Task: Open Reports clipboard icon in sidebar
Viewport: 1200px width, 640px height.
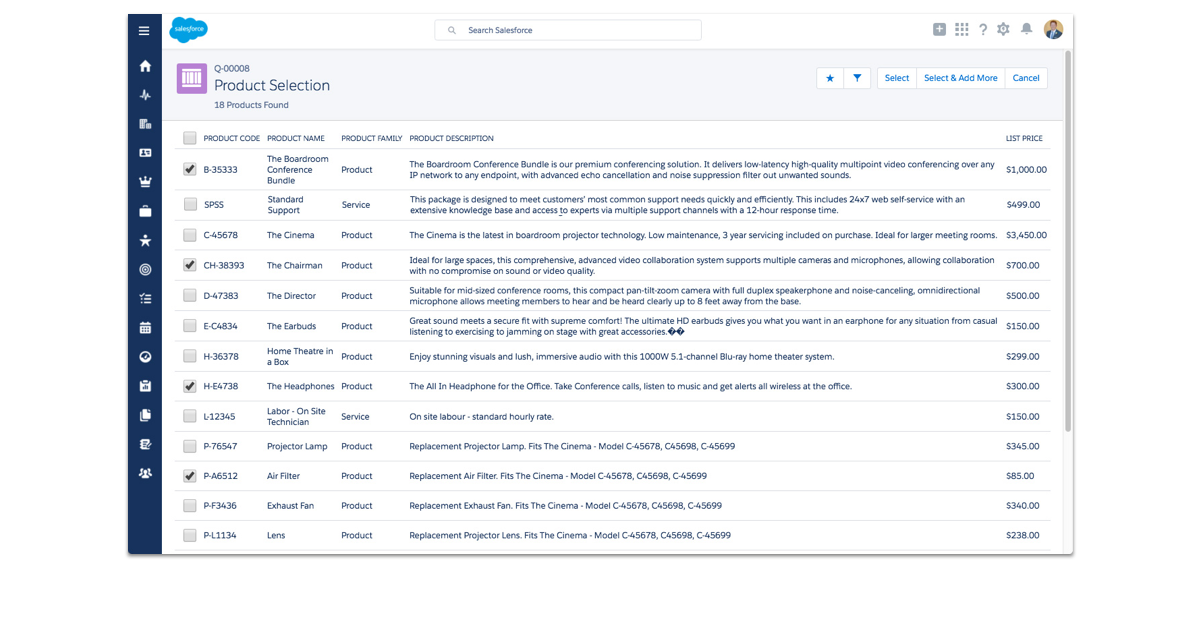Action: [x=145, y=386]
